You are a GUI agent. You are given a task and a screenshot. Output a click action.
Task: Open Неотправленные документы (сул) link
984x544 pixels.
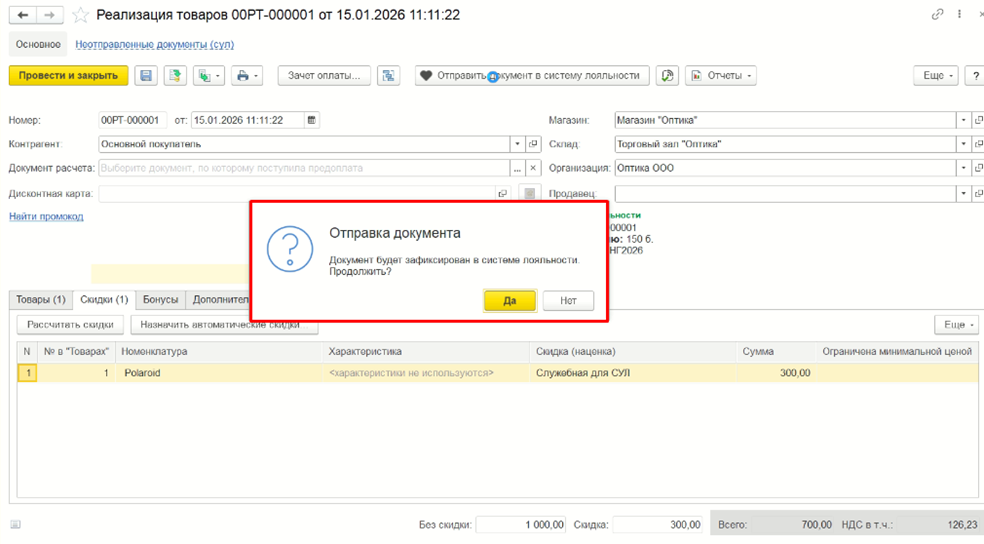tap(154, 45)
